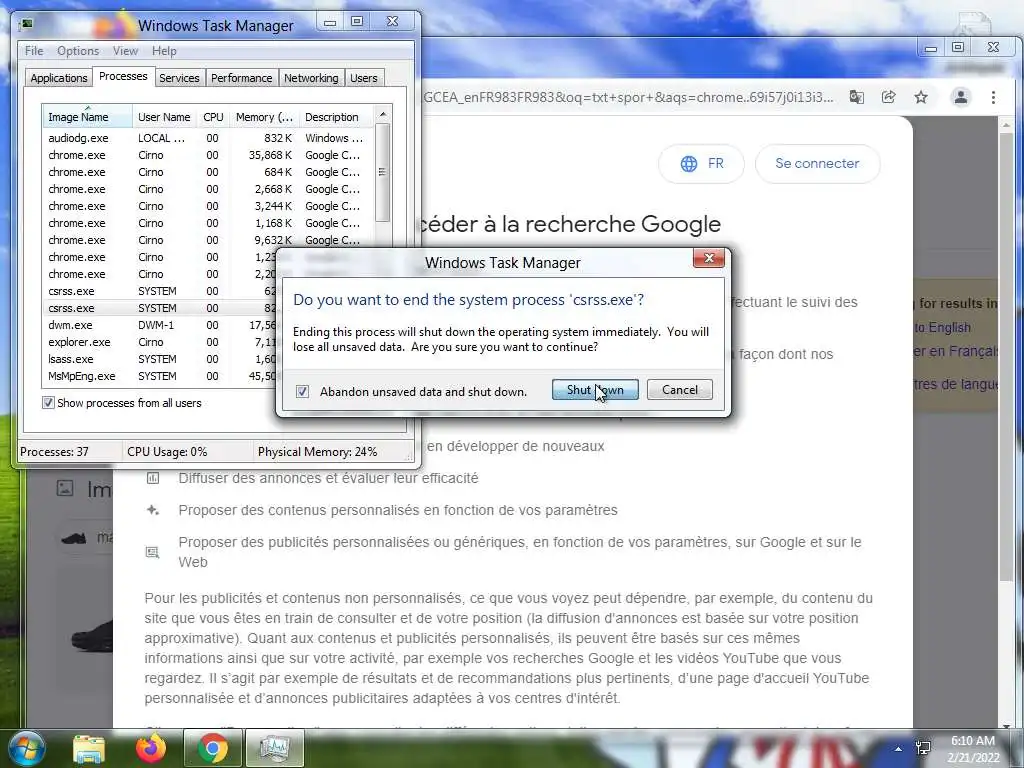Click Images icon in background Google page
This screenshot has width=1024, height=768.
(65, 488)
